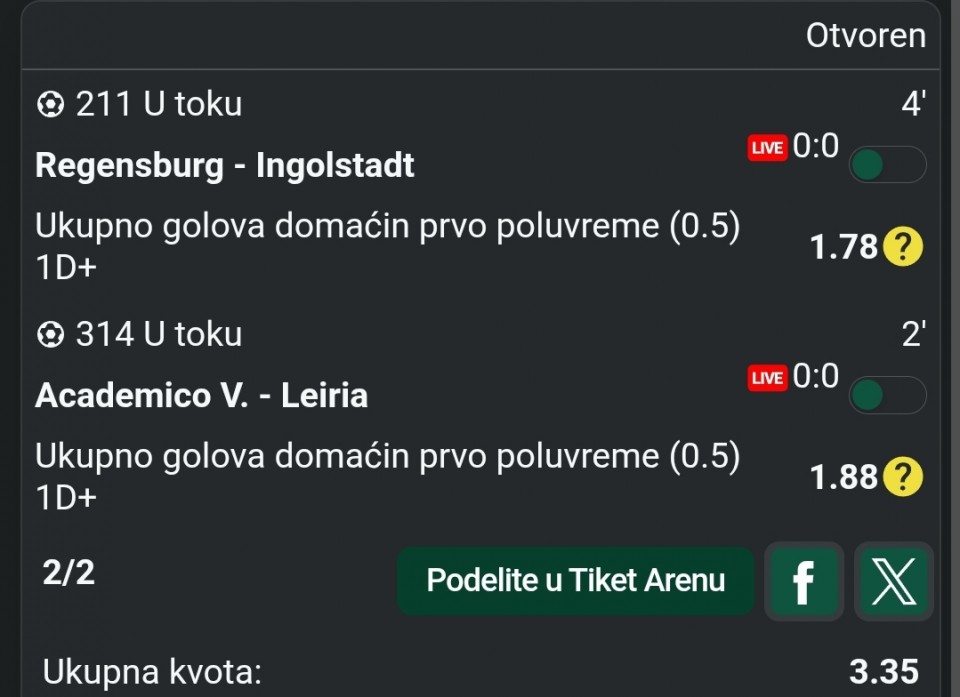Click the Facebook share icon
This screenshot has width=960, height=697.
coord(803,581)
